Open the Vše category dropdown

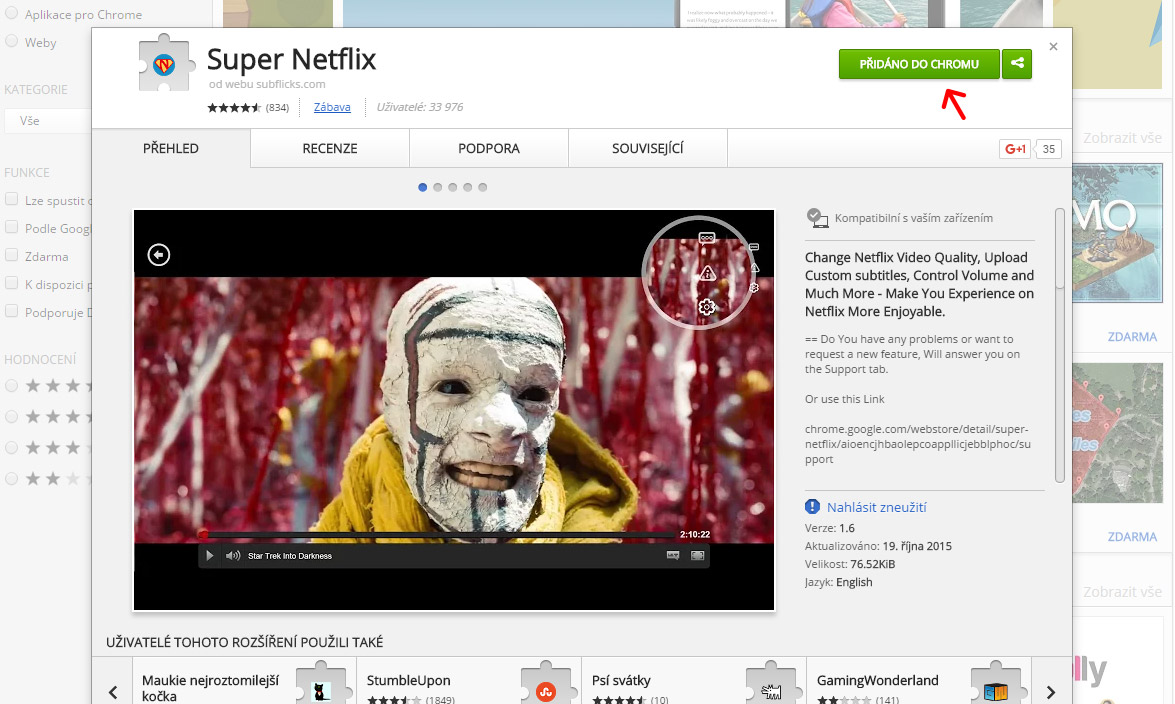click(x=48, y=121)
